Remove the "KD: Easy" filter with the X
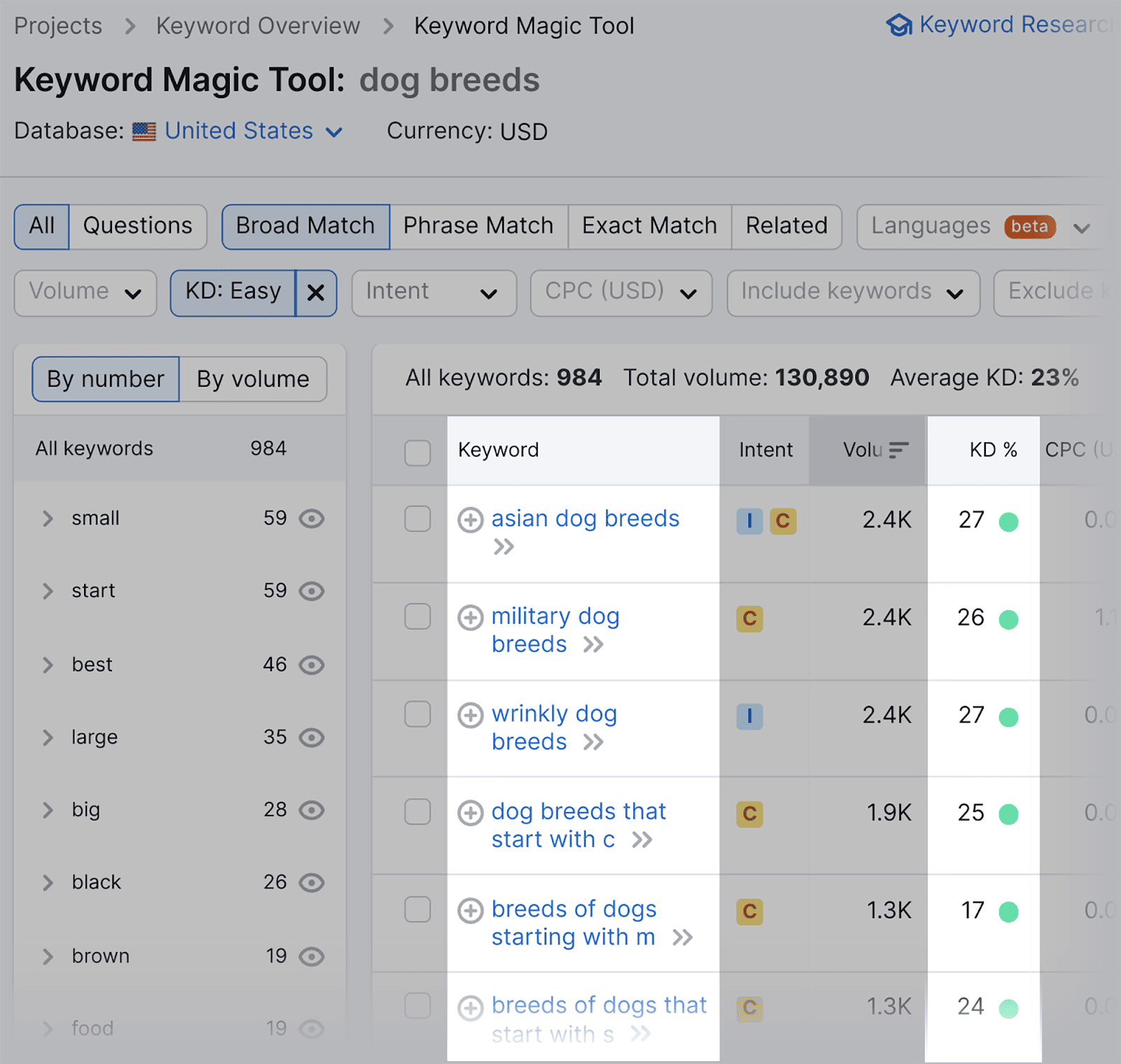 click(315, 293)
